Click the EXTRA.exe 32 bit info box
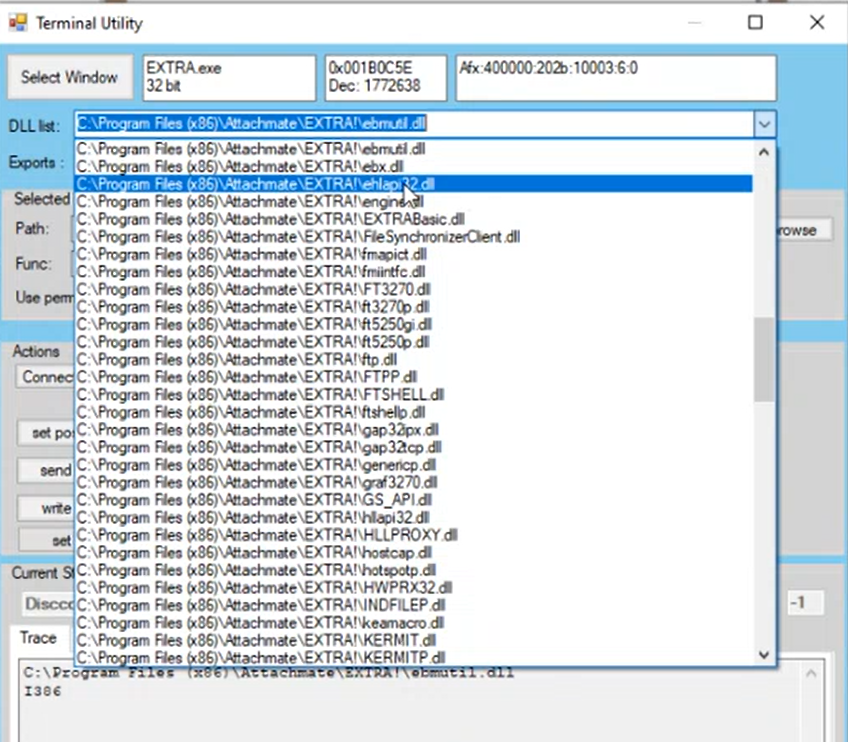 pos(229,77)
